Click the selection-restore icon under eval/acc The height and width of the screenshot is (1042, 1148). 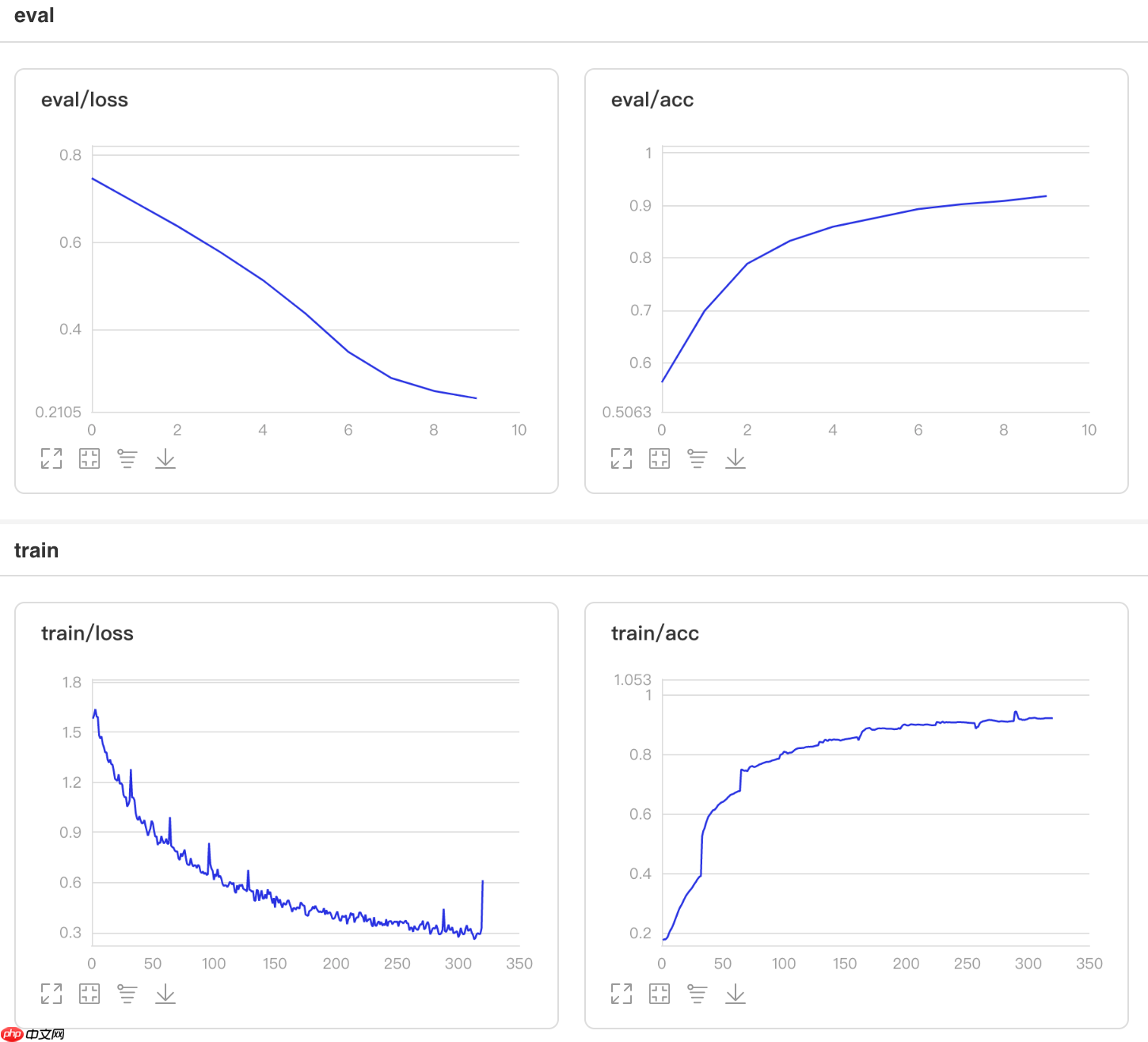pos(660,458)
